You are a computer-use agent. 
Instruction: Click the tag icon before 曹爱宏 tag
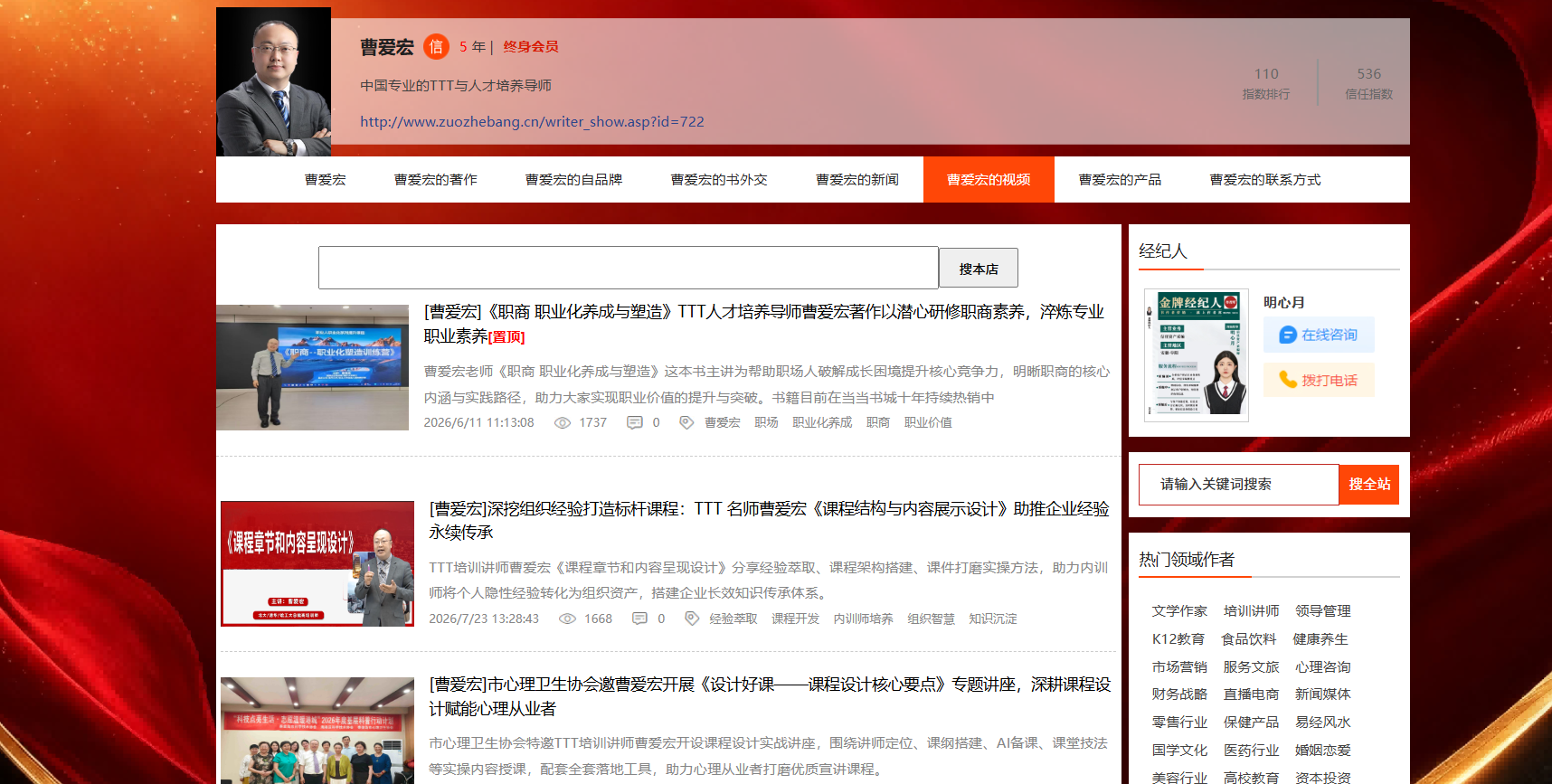pos(686,422)
